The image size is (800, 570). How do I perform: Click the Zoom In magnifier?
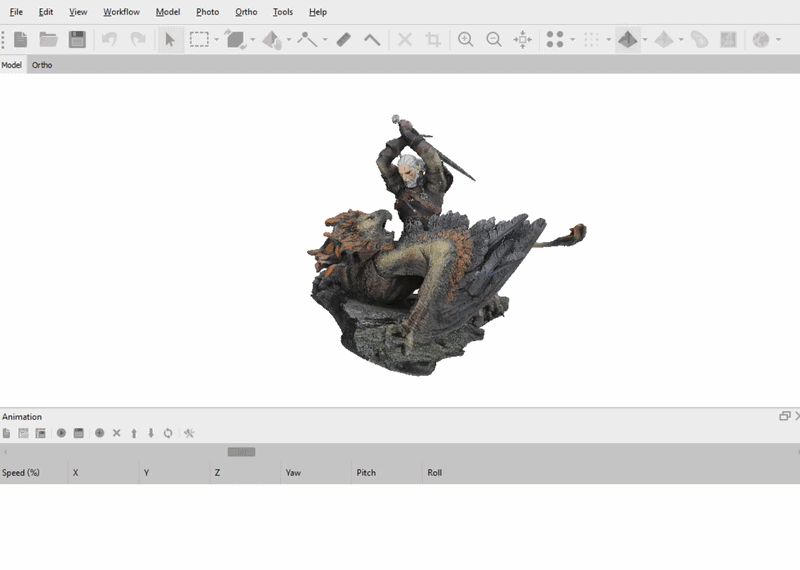pyautogui.click(x=465, y=40)
